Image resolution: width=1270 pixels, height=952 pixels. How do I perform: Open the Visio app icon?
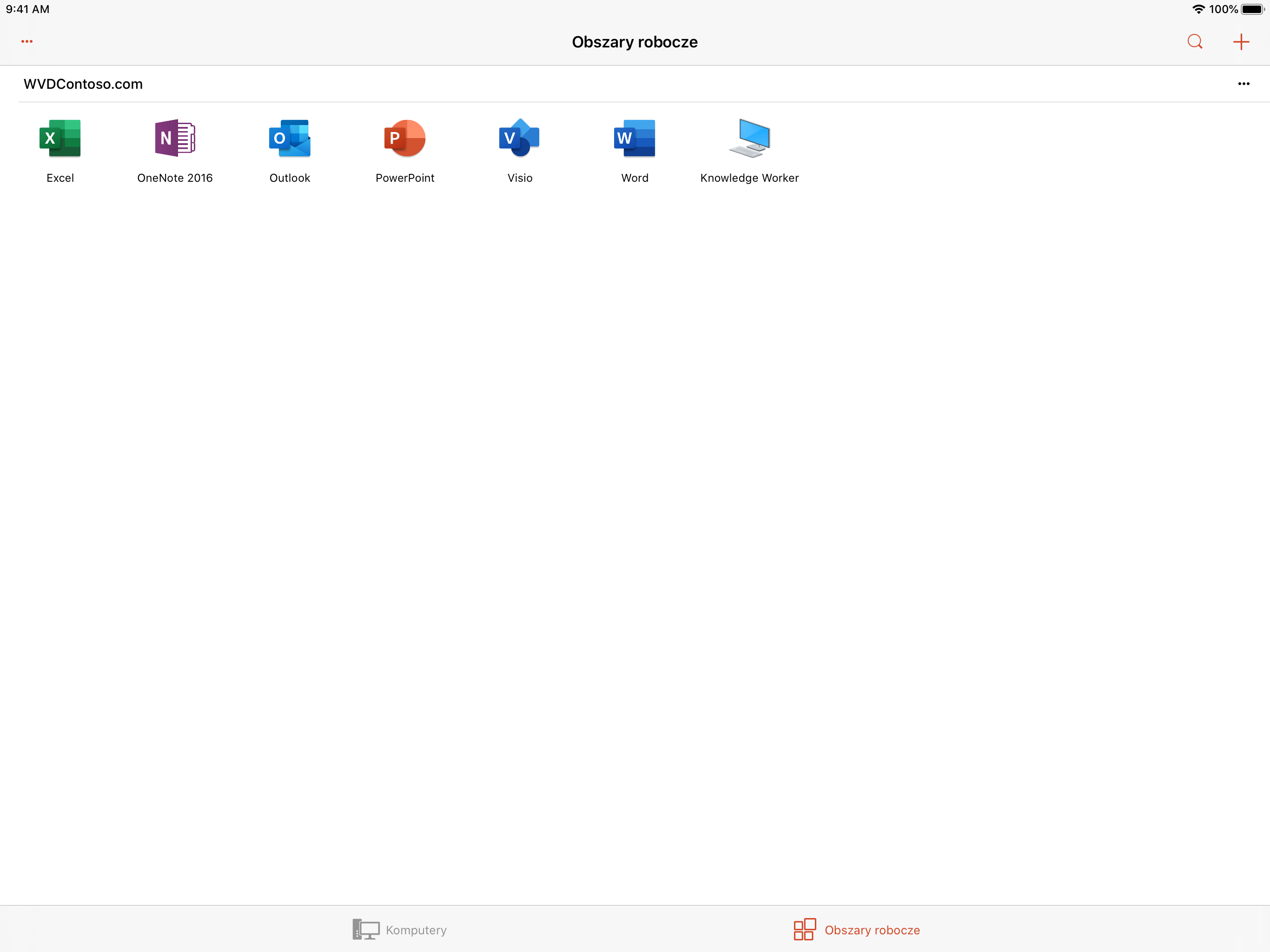pos(520,139)
